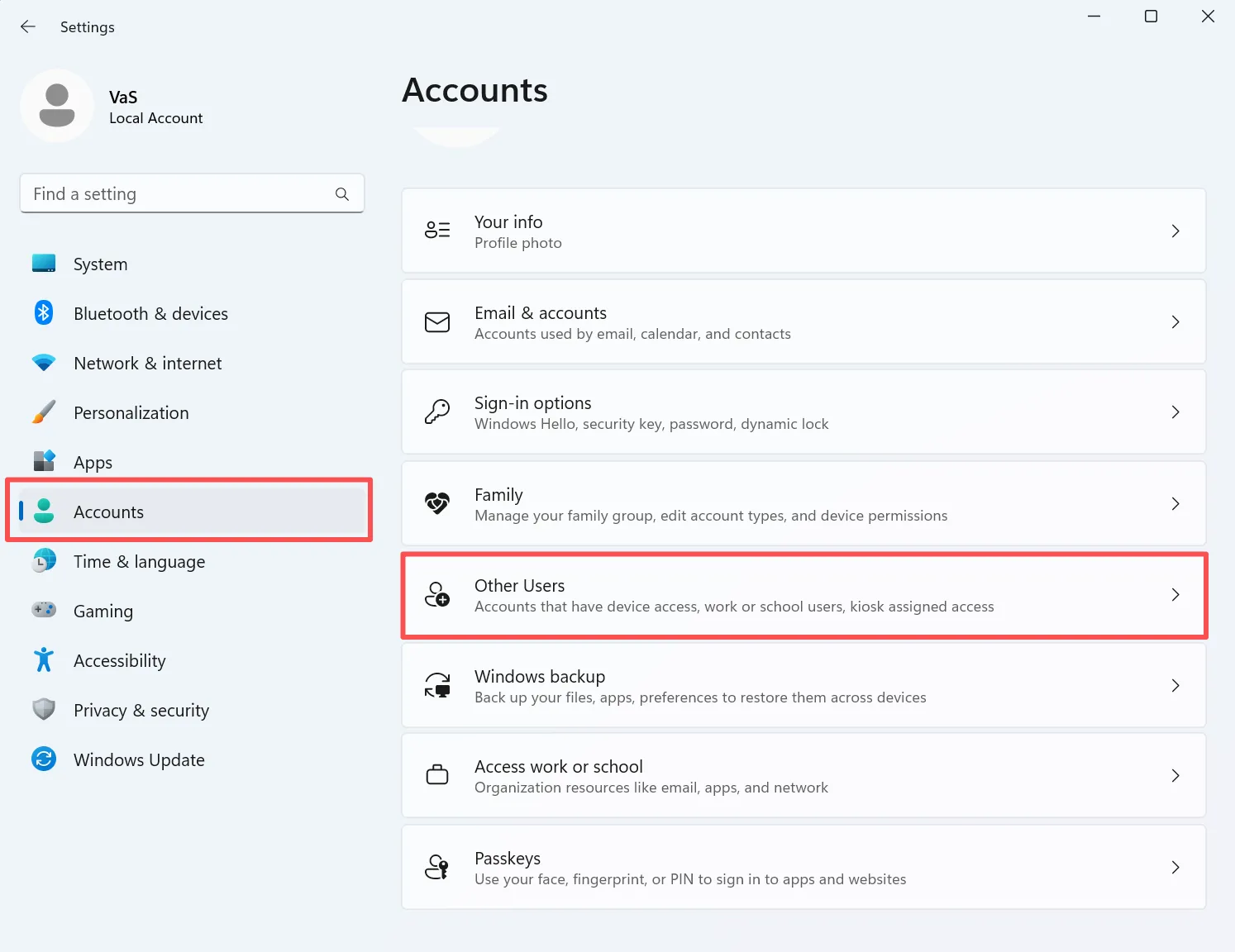Image resolution: width=1235 pixels, height=952 pixels.
Task: Expand Windows backup chevron
Action: (x=1175, y=685)
